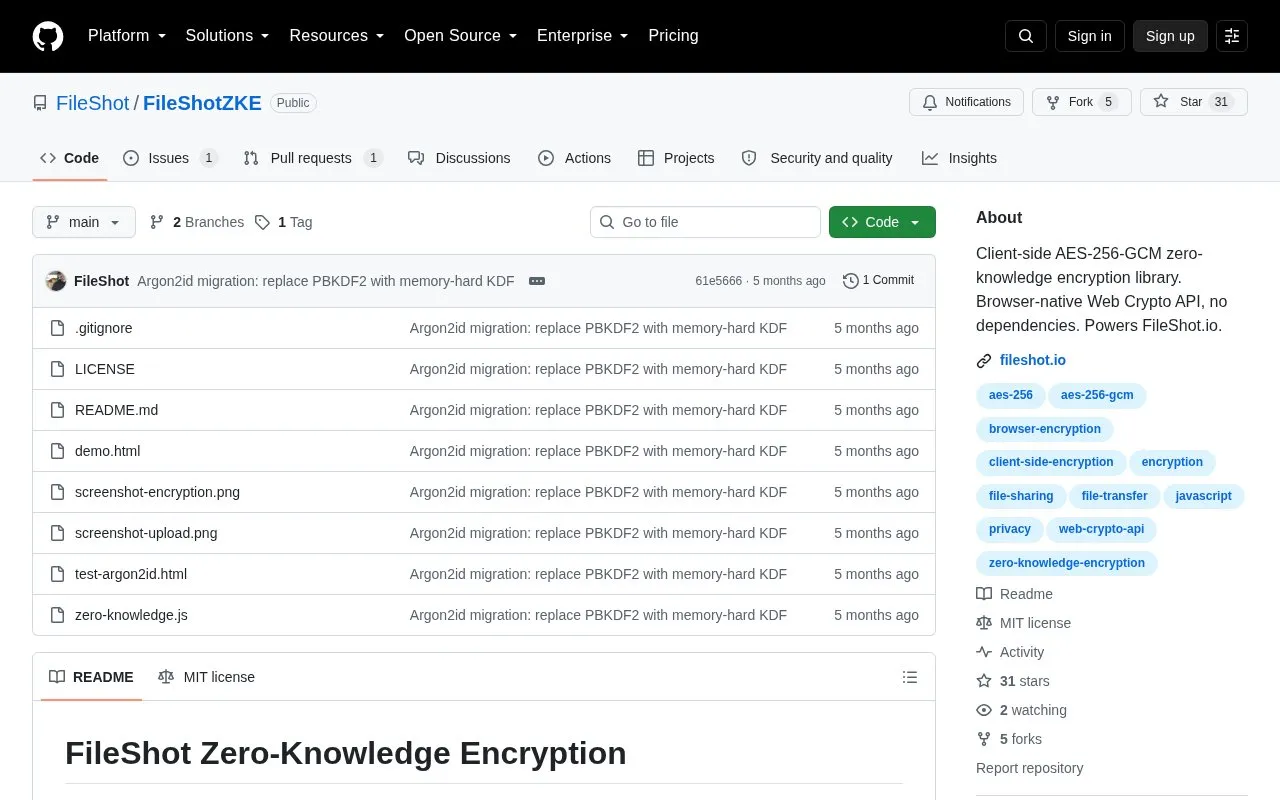Open the client-side-encryption topic
The width and height of the screenshot is (1280, 800).
(1051, 462)
